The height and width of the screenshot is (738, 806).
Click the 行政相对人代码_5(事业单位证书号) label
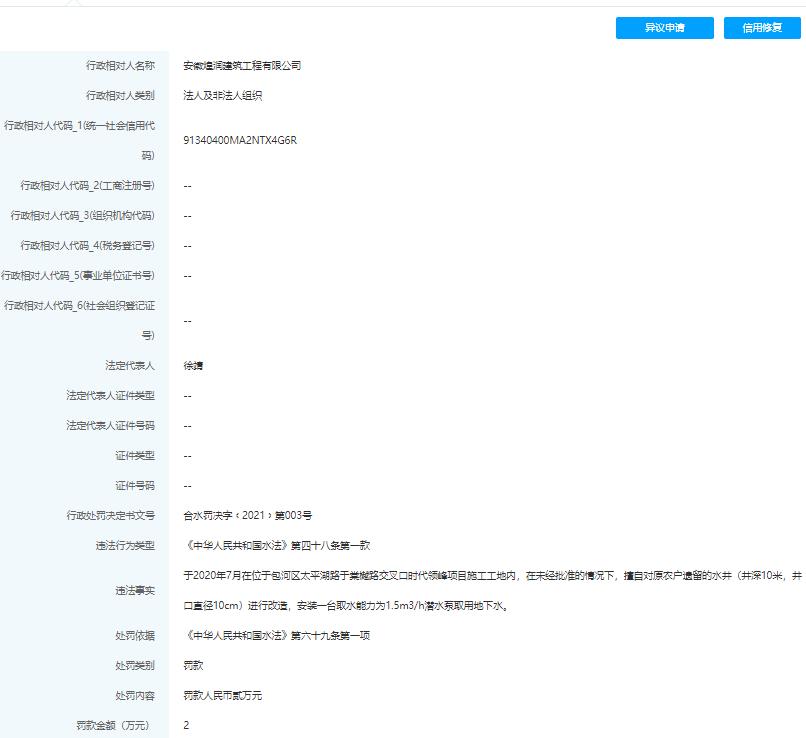click(x=78, y=275)
